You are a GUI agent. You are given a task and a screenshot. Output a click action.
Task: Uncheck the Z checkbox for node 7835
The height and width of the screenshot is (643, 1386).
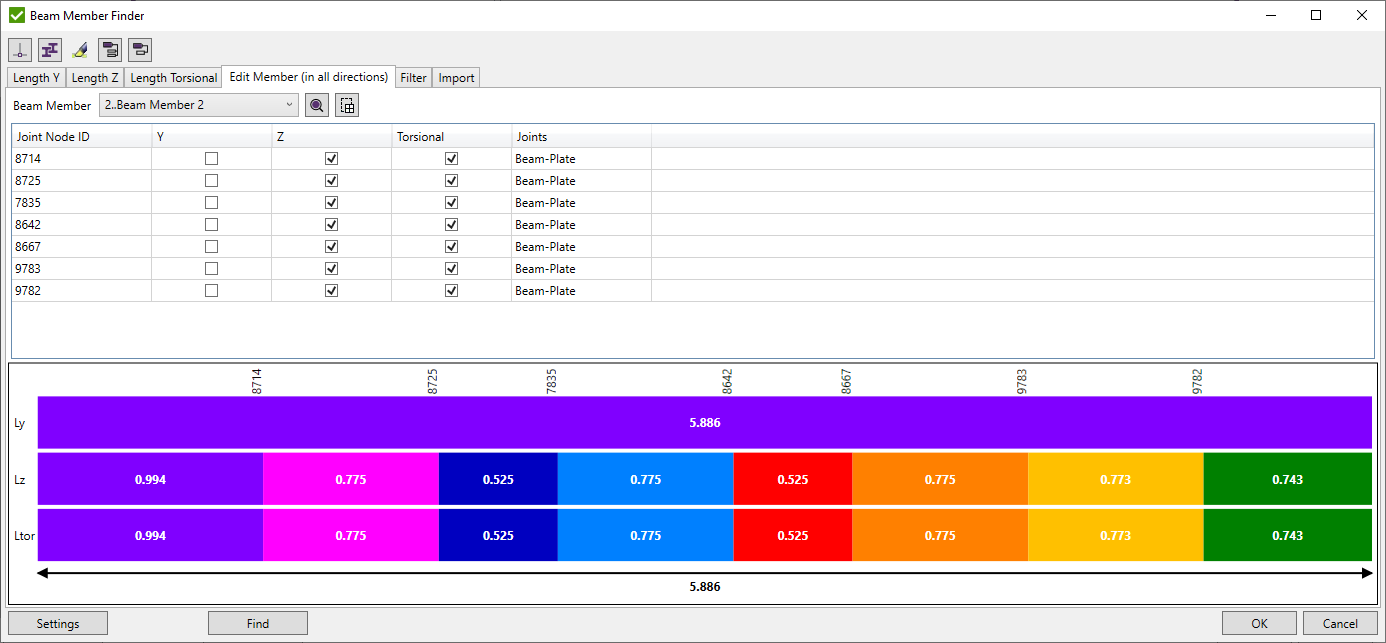point(331,202)
